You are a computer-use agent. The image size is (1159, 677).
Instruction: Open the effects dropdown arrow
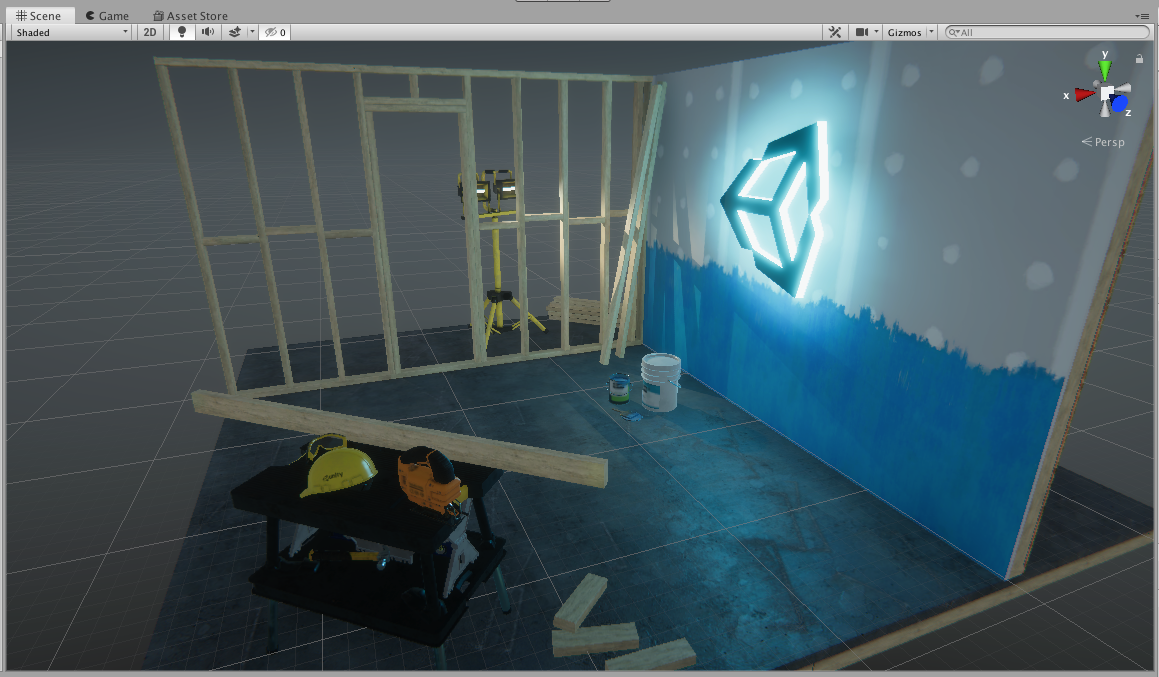click(x=252, y=31)
